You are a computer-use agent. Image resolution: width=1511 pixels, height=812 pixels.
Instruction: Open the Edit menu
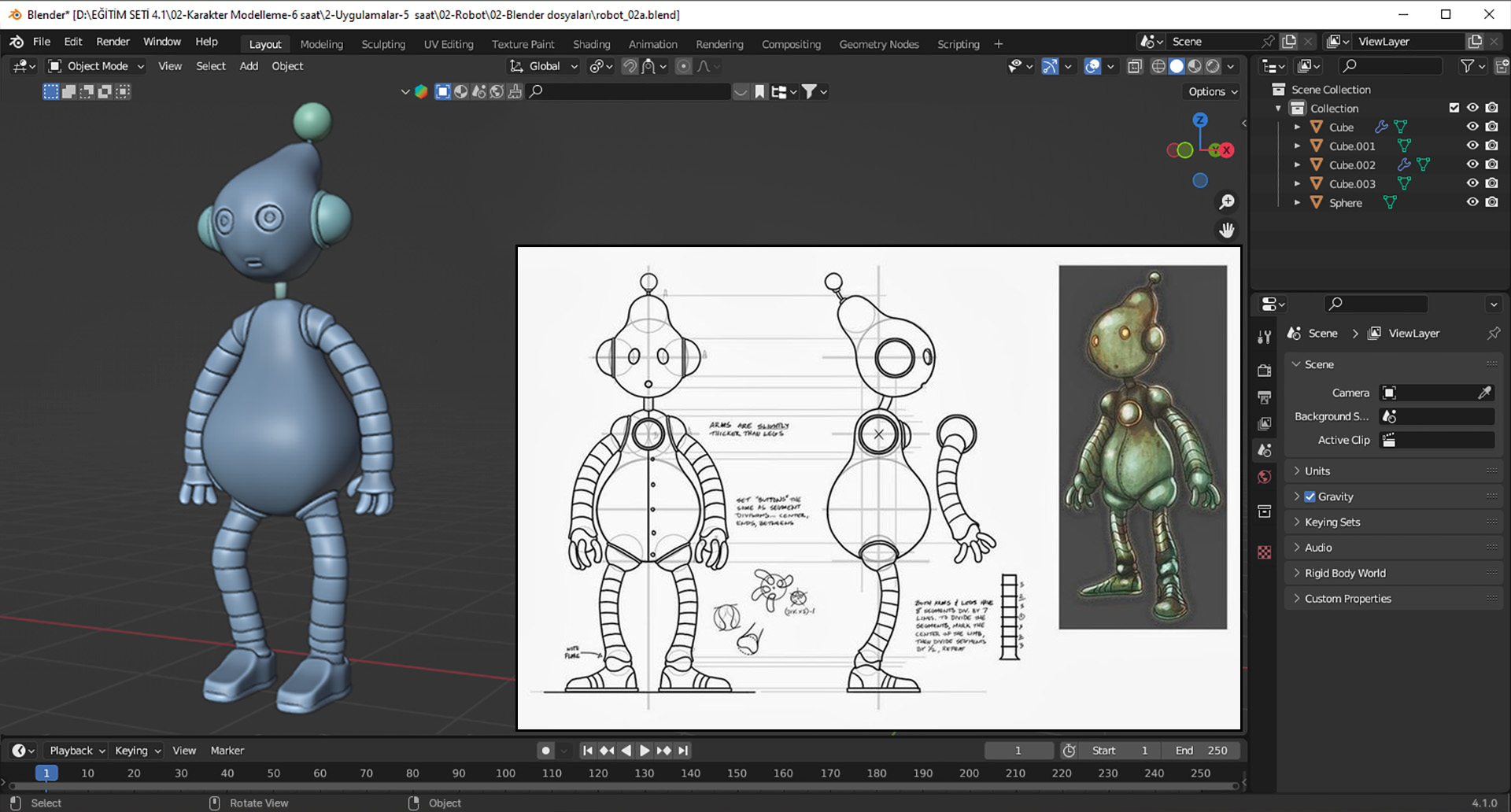pyautogui.click(x=72, y=41)
